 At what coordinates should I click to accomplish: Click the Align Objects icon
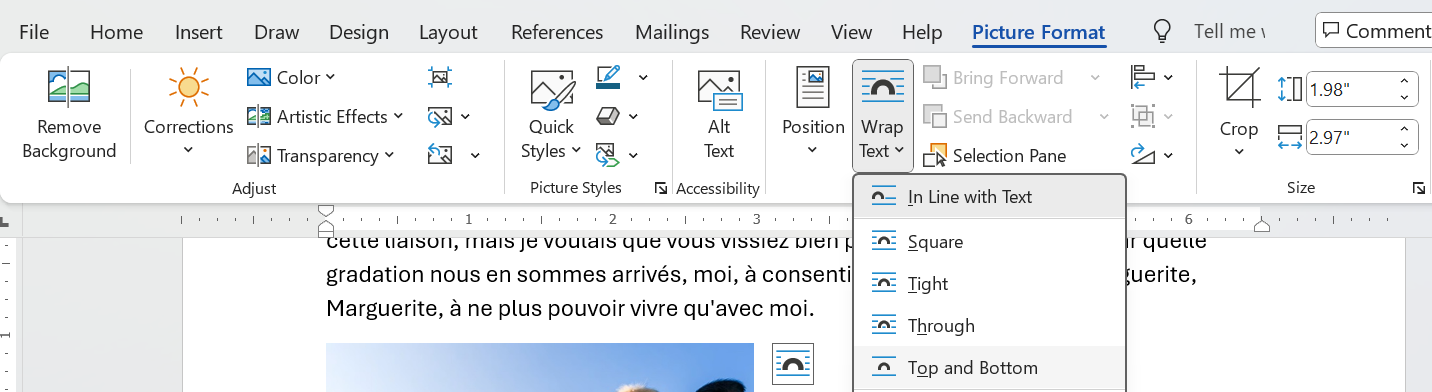click(1142, 77)
